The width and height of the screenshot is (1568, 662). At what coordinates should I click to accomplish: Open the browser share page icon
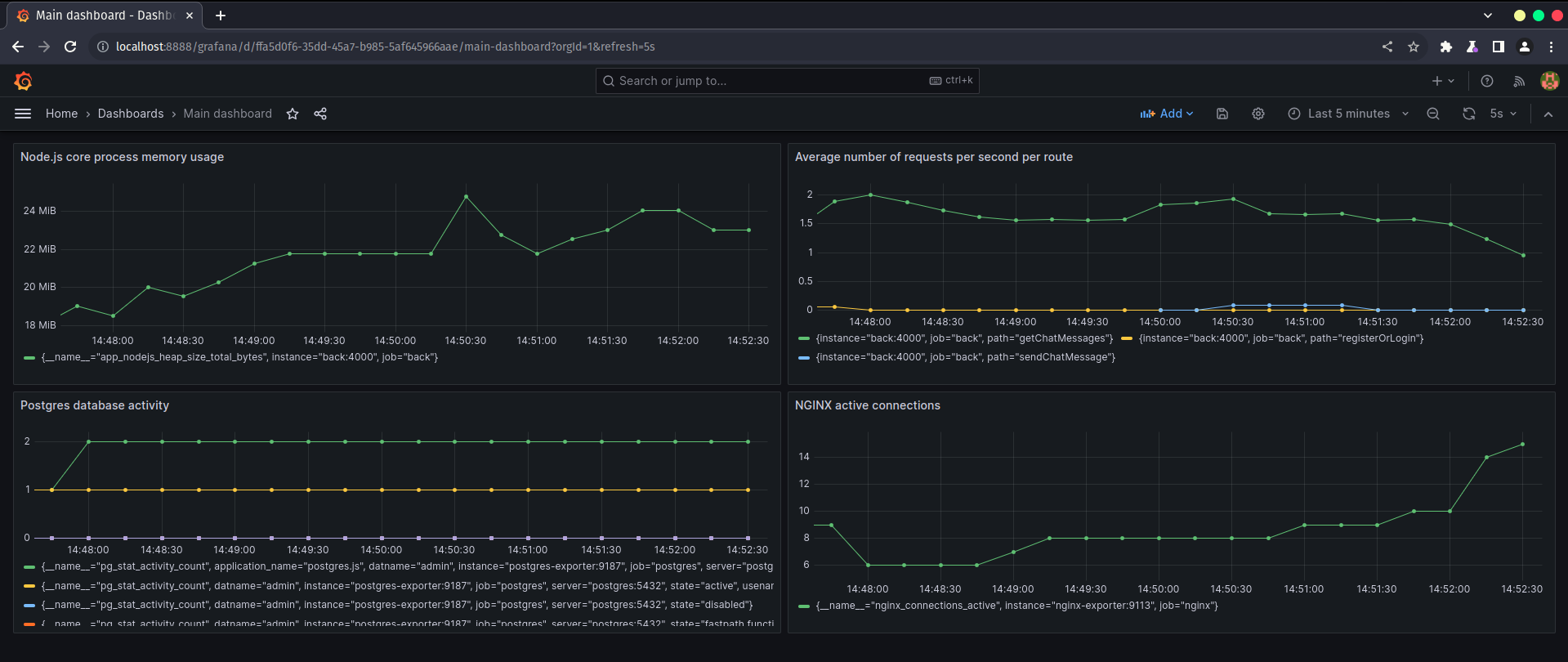tap(1387, 47)
